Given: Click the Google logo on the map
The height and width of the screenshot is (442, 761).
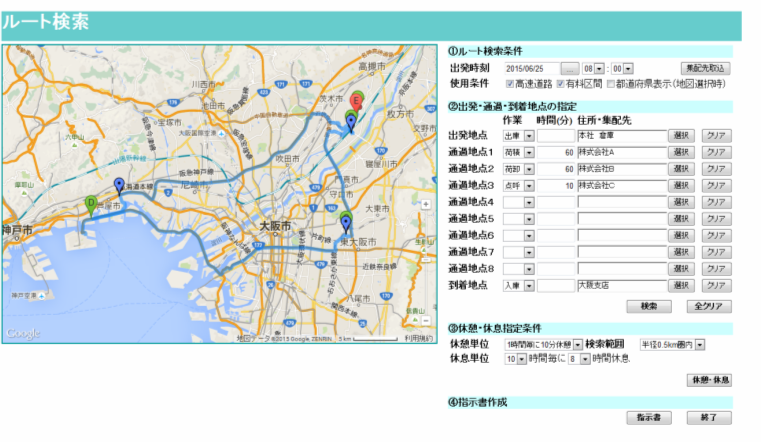Looking at the screenshot, I should tap(23, 333).
